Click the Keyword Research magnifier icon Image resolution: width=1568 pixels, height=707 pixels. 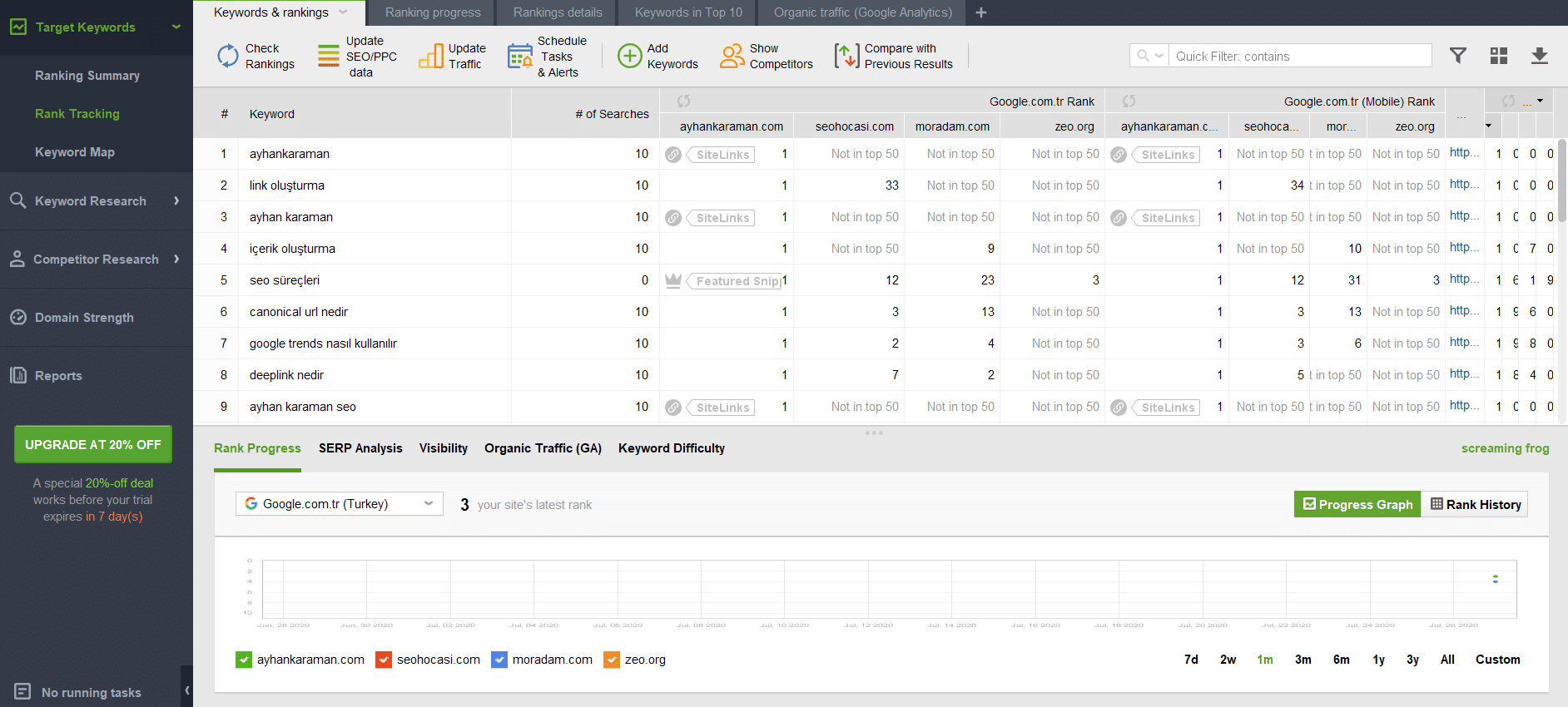click(x=17, y=200)
